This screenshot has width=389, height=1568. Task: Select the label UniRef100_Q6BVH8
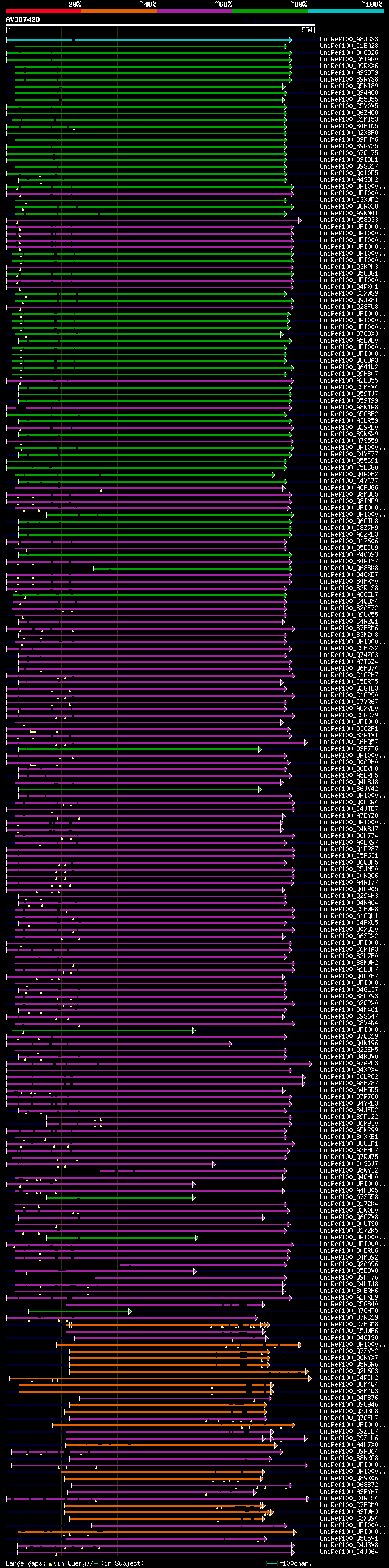point(349,768)
